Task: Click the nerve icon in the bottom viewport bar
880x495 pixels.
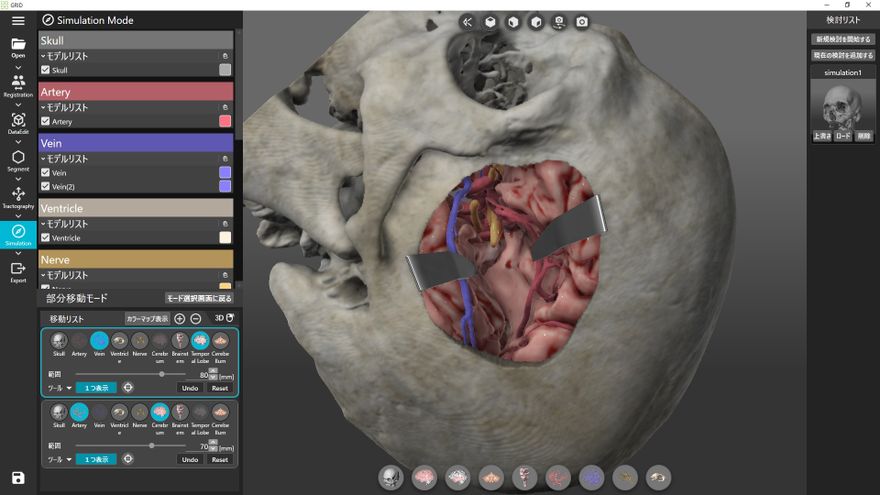Action: tap(625, 478)
